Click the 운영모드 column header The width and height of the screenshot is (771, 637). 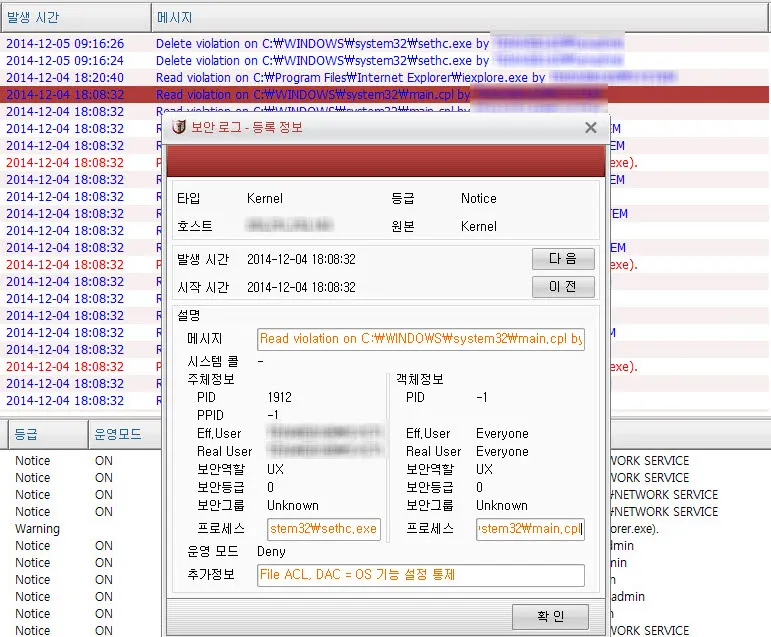click(118, 435)
